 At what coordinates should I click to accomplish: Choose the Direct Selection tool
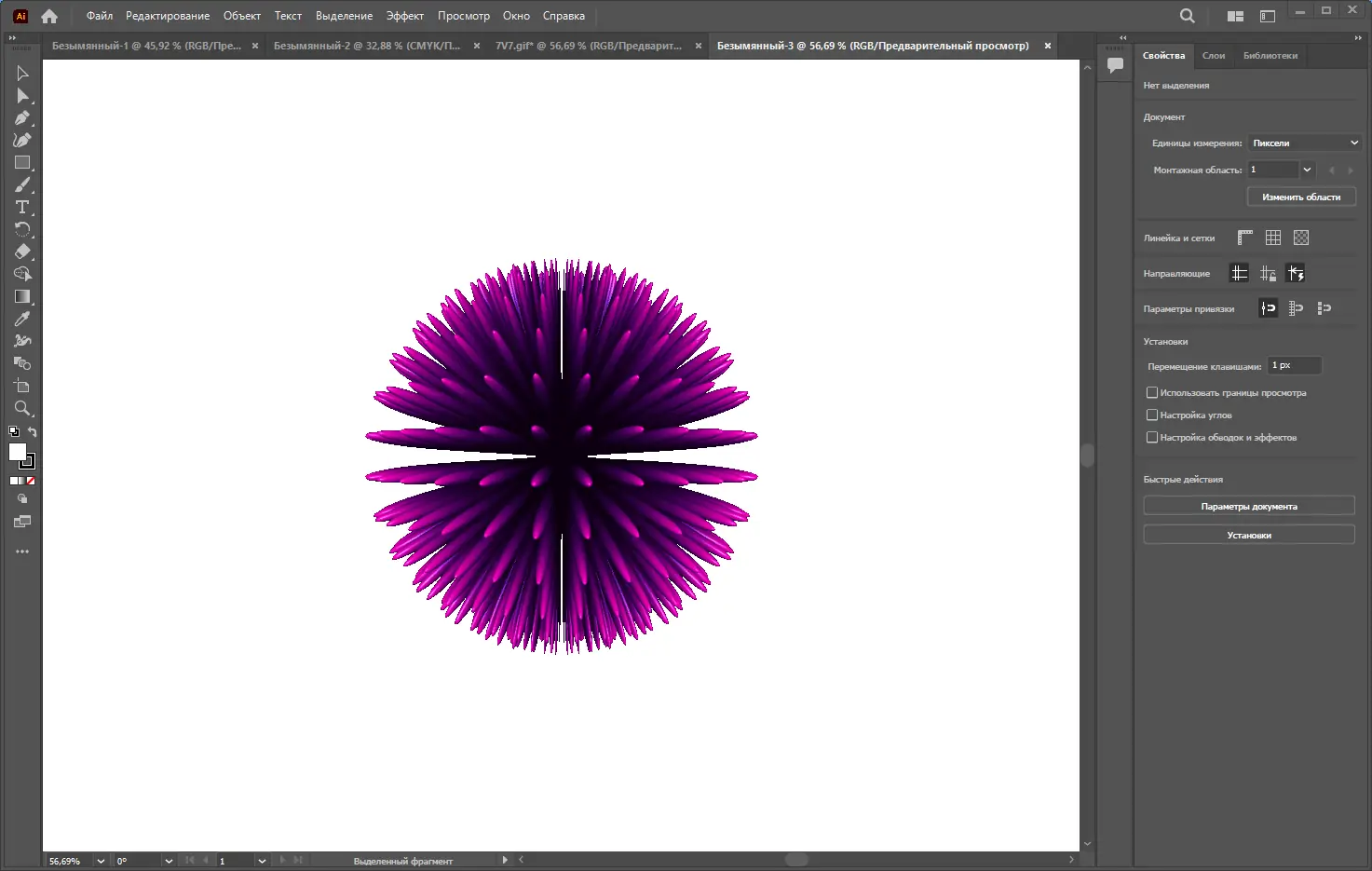[22, 96]
